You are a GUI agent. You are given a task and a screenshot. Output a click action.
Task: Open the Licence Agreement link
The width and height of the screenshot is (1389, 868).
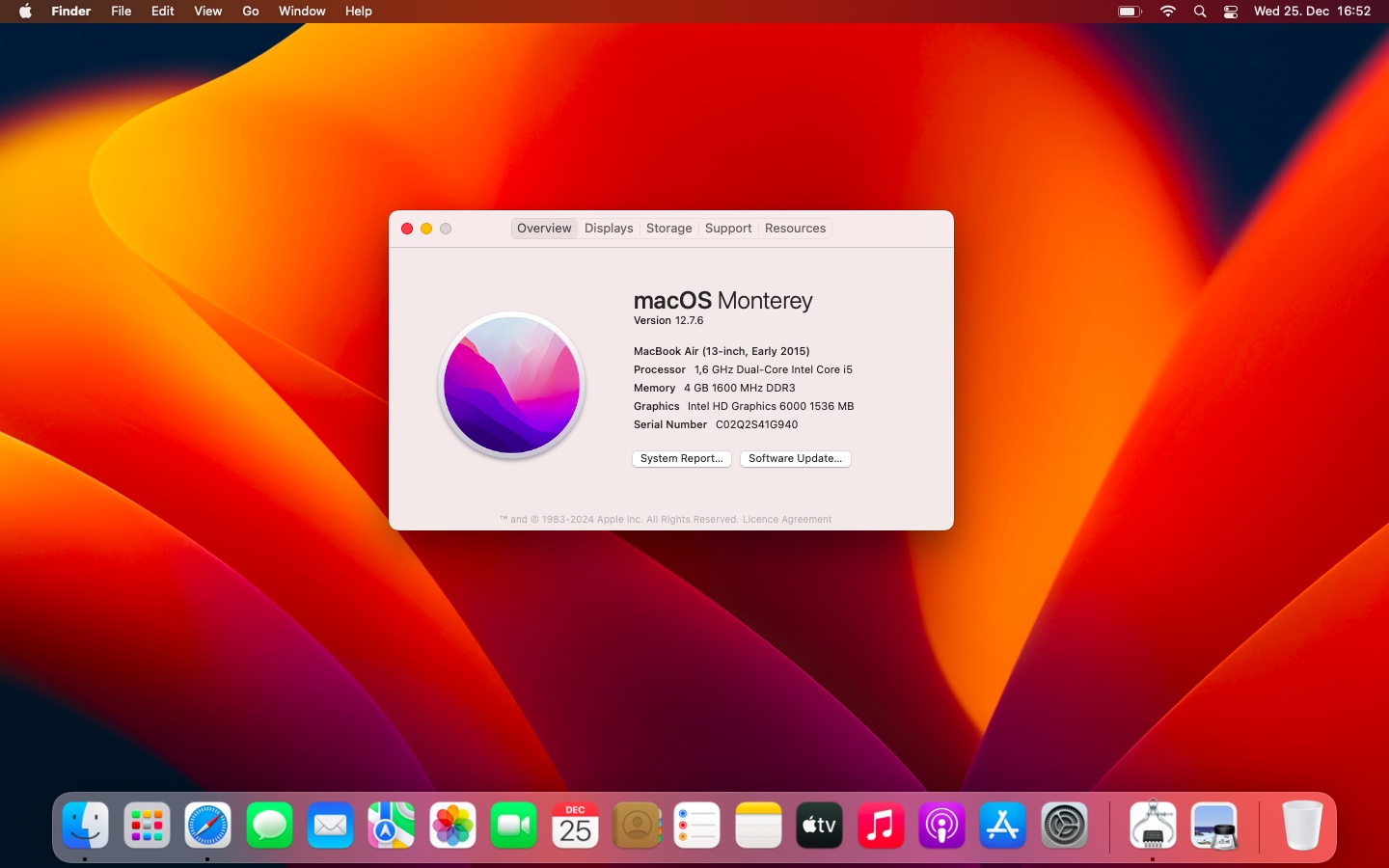(787, 520)
